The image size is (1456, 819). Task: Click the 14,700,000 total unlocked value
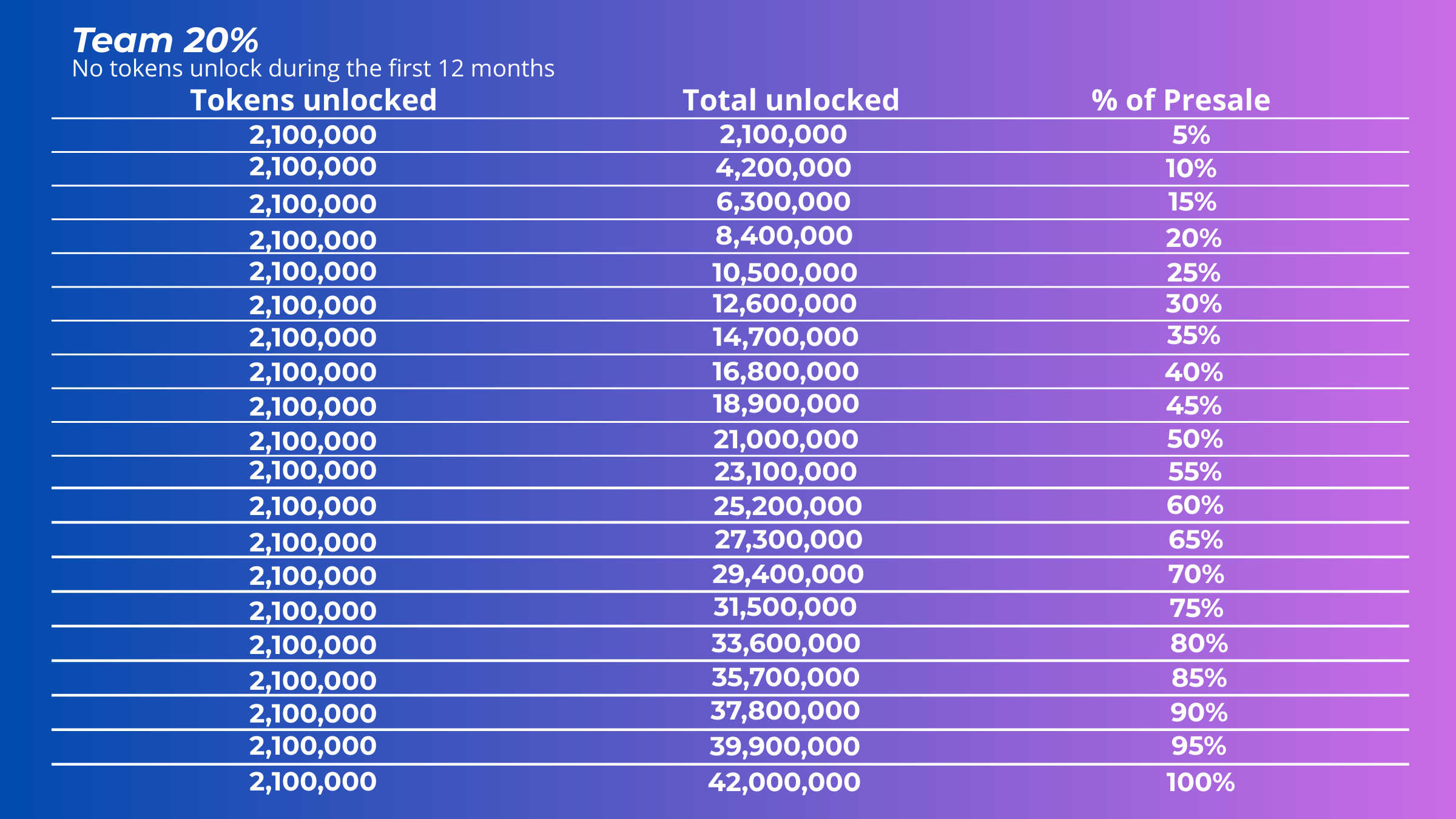click(x=785, y=337)
